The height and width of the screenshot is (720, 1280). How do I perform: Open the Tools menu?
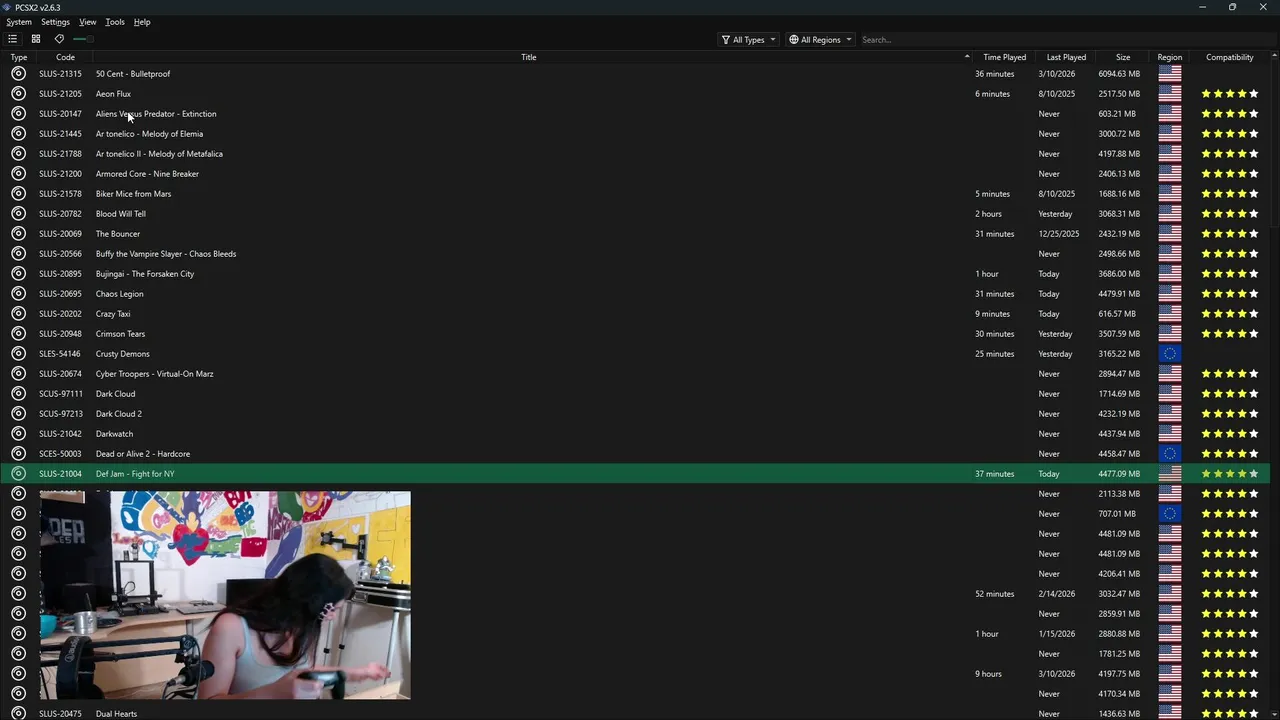click(115, 22)
